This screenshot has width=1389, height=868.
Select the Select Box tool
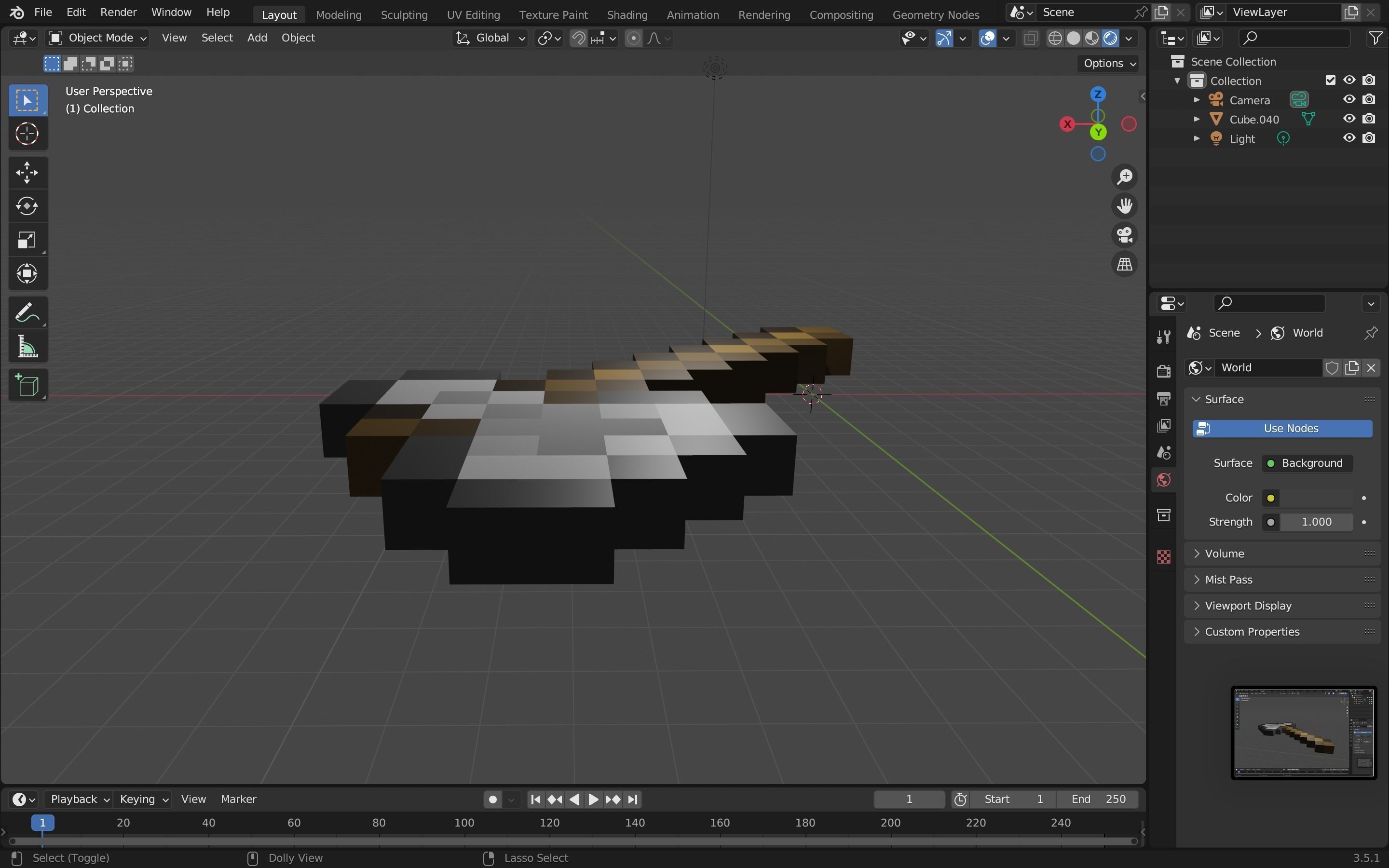(27, 100)
